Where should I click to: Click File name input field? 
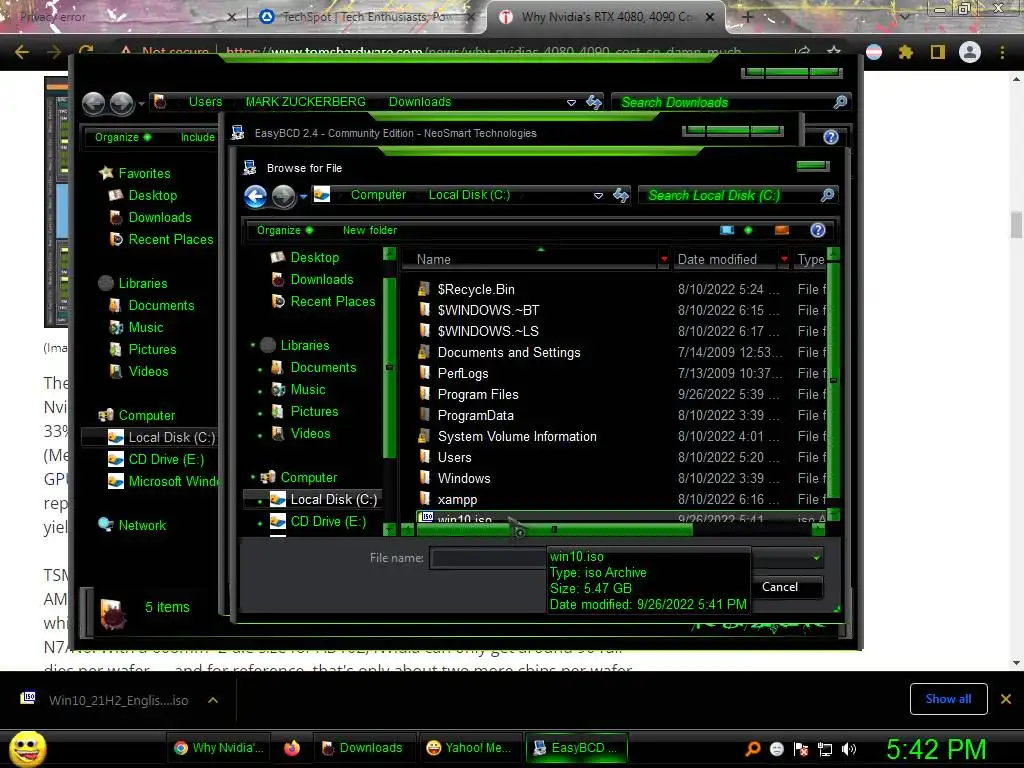point(488,558)
